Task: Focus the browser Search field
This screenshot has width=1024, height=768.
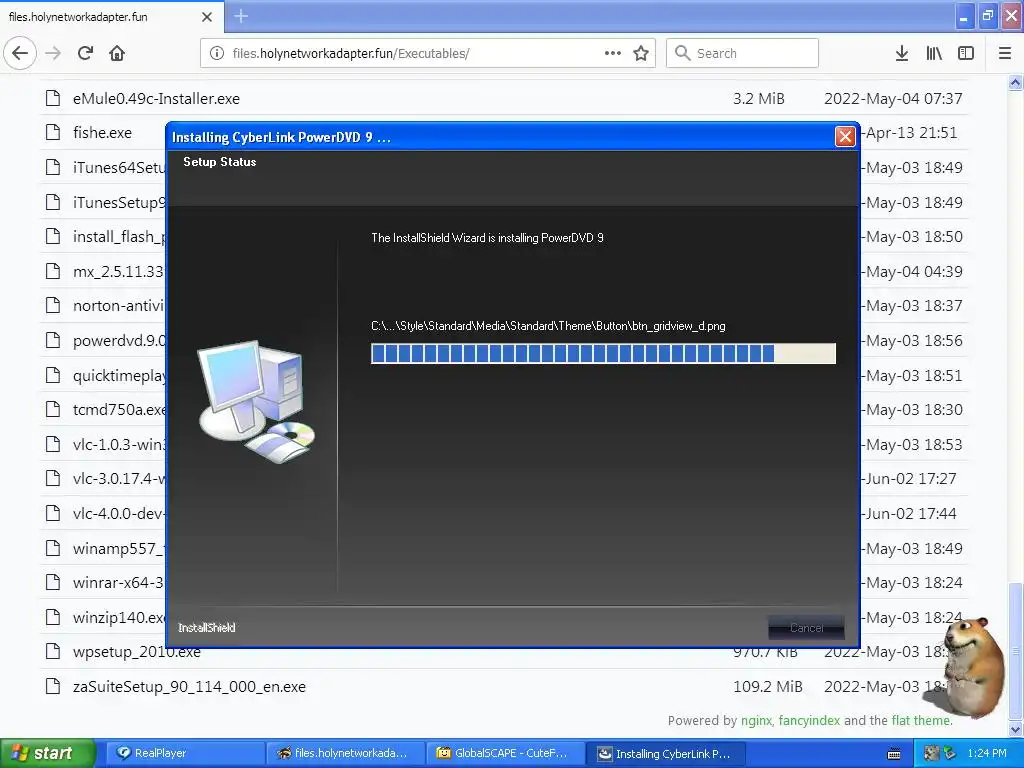Action: (742, 53)
